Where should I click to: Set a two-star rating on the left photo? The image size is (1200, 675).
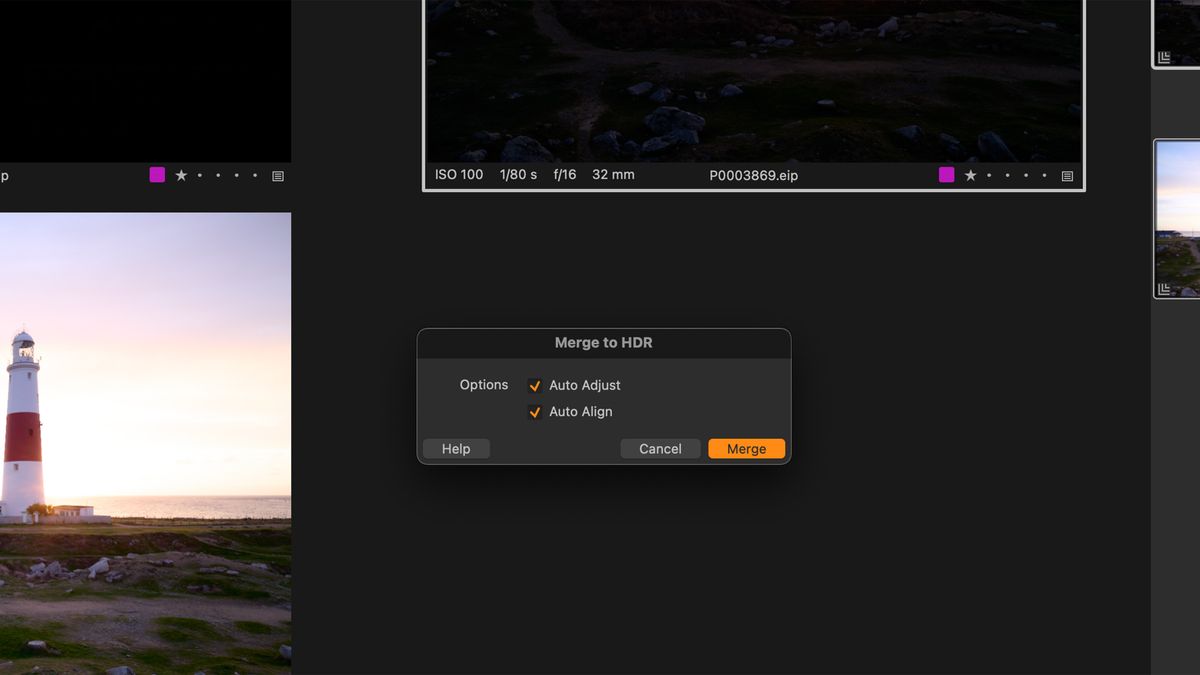point(199,174)
